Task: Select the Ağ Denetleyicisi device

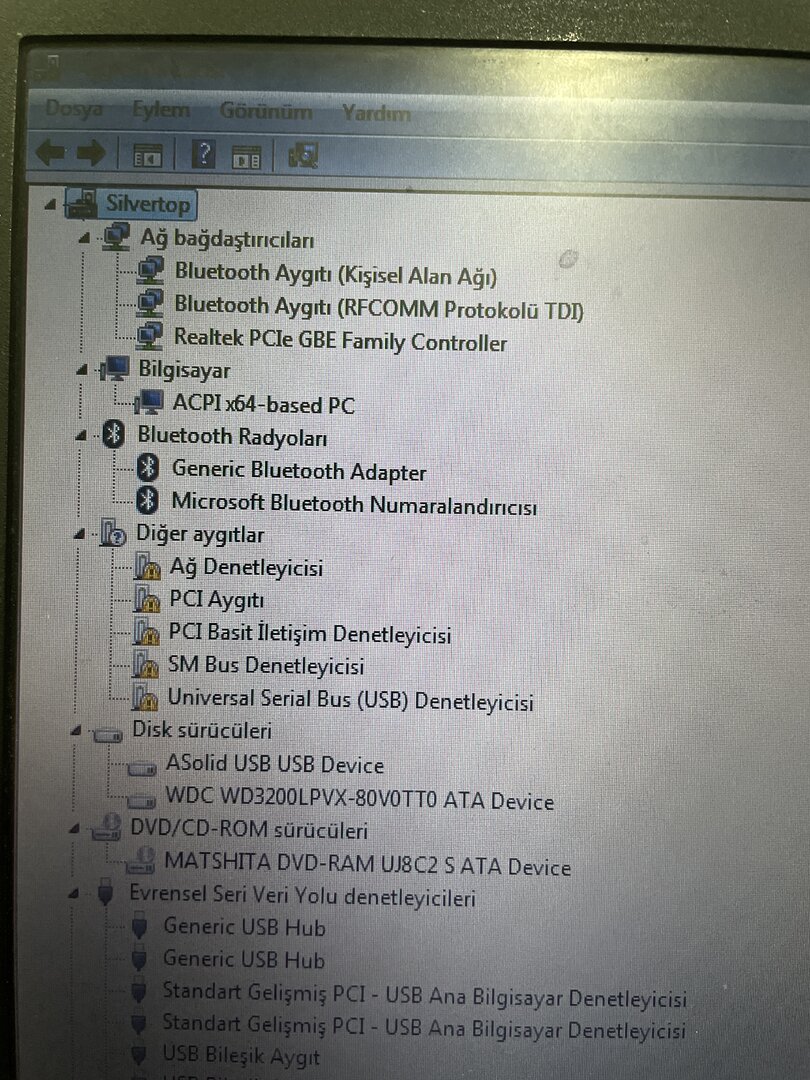Action: (x=246, y=568)
